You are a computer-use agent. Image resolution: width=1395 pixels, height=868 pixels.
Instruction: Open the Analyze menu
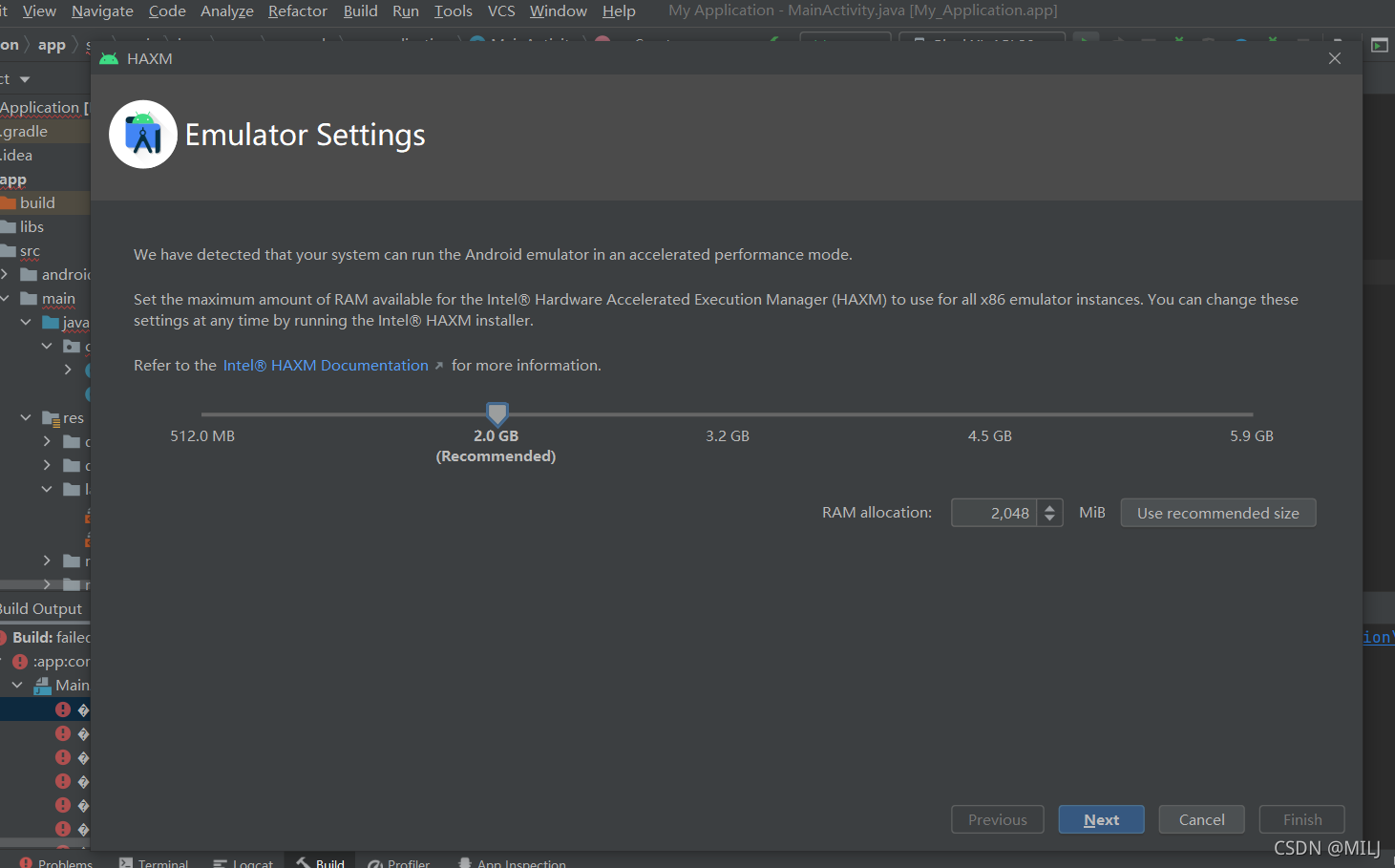[x=227, y=11]
